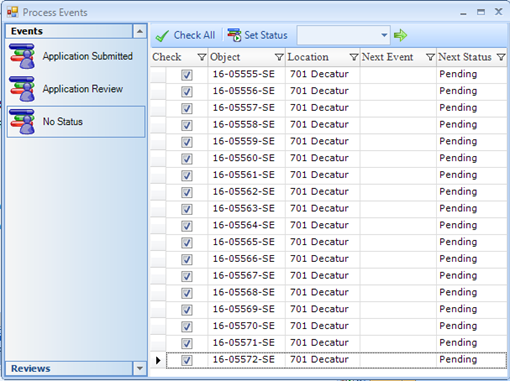The image size is (510, 381).
Task: Uncheck the checkbox for 16-05563-SE
Action: tap(187, 209)
